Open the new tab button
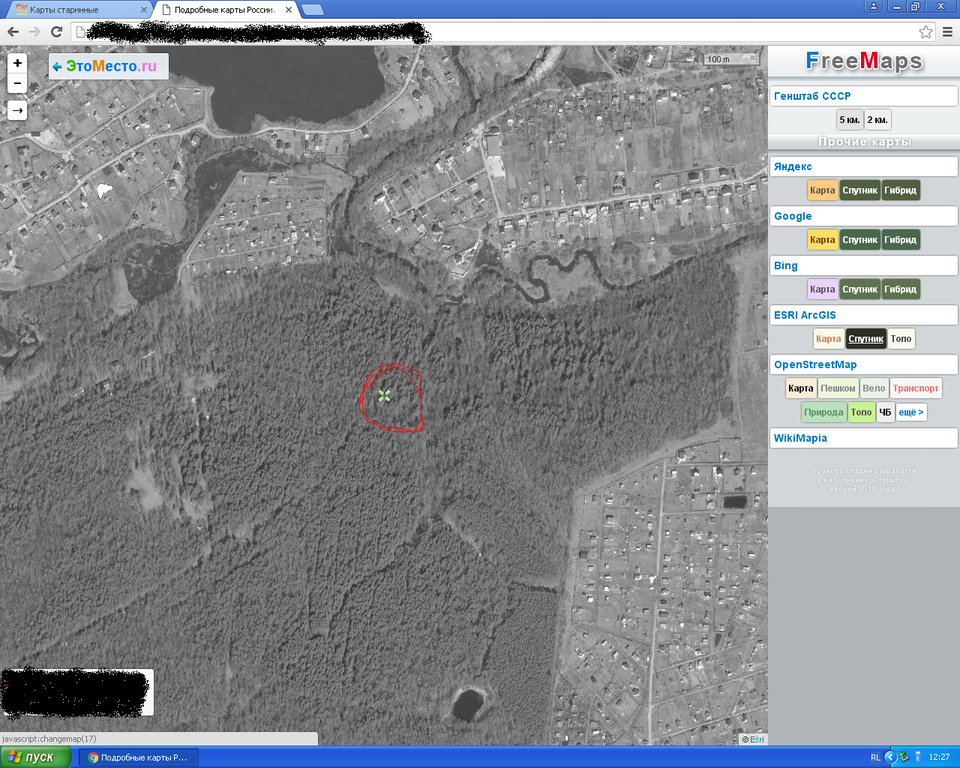This screenshot has width=960, height=768. [x=311, y=10]
